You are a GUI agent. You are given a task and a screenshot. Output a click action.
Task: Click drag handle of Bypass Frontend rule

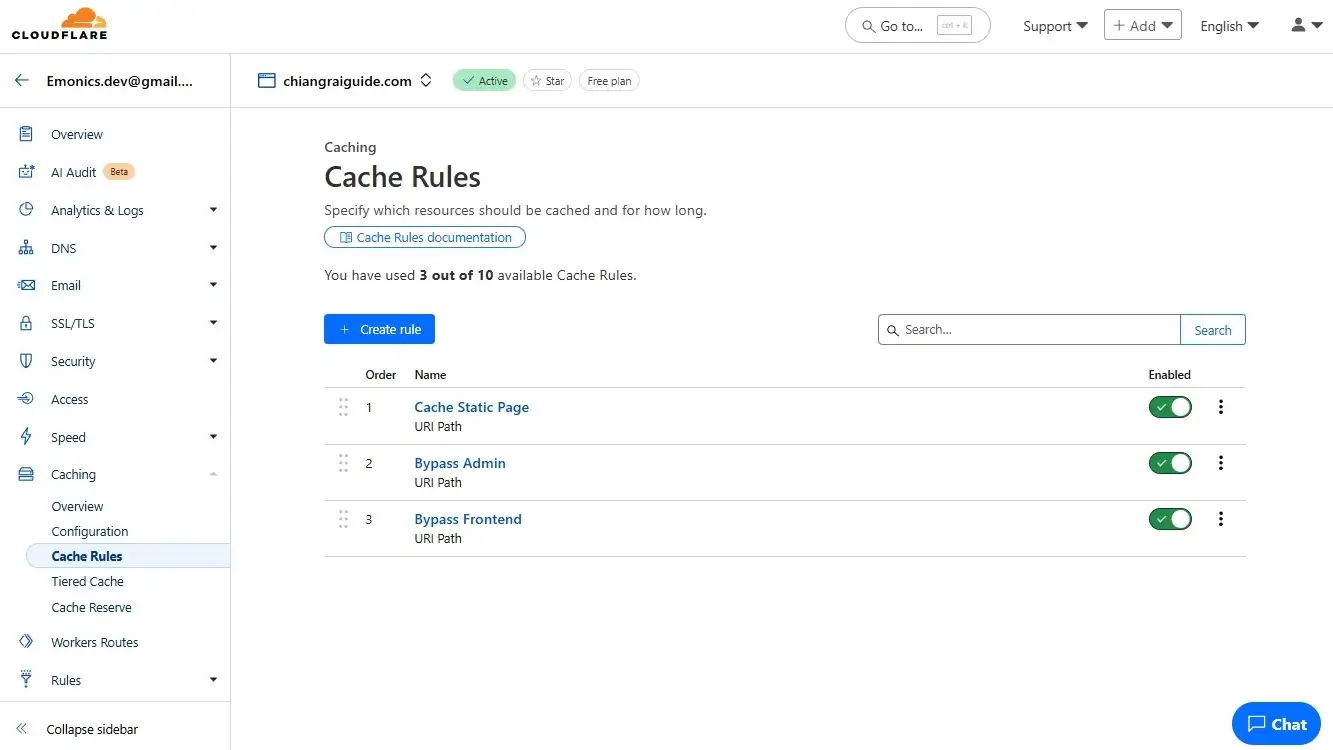[x=343, y=519]
